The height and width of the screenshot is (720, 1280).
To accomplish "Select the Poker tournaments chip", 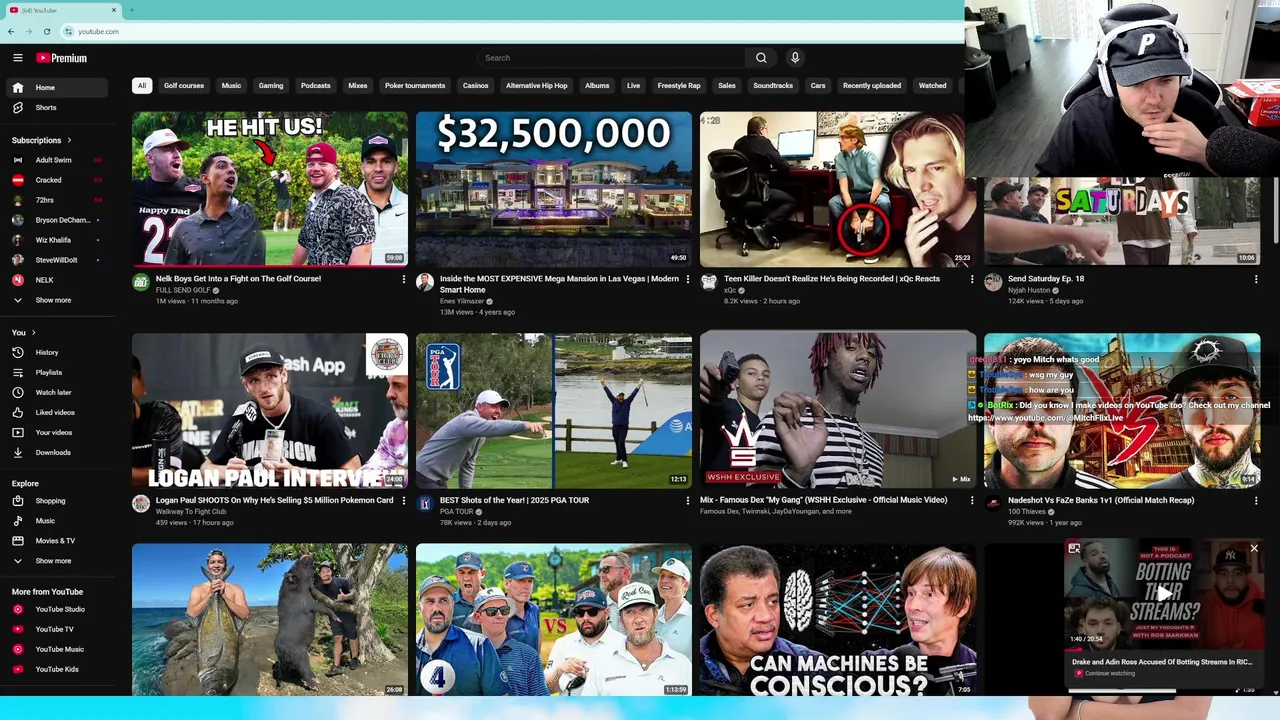I will pos(415,86).
